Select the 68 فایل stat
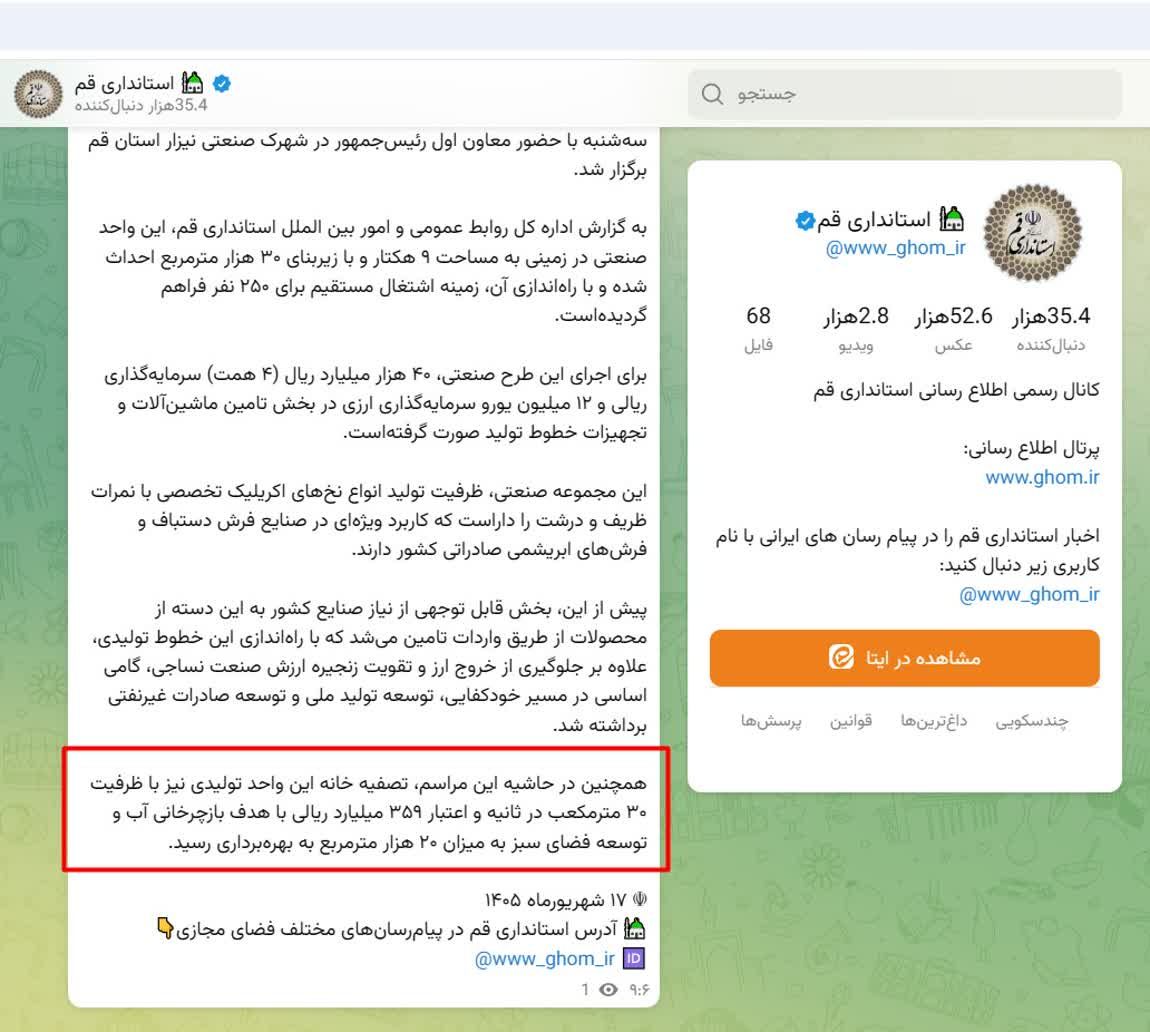The image size is (1150, 1032). click(758, 329)
